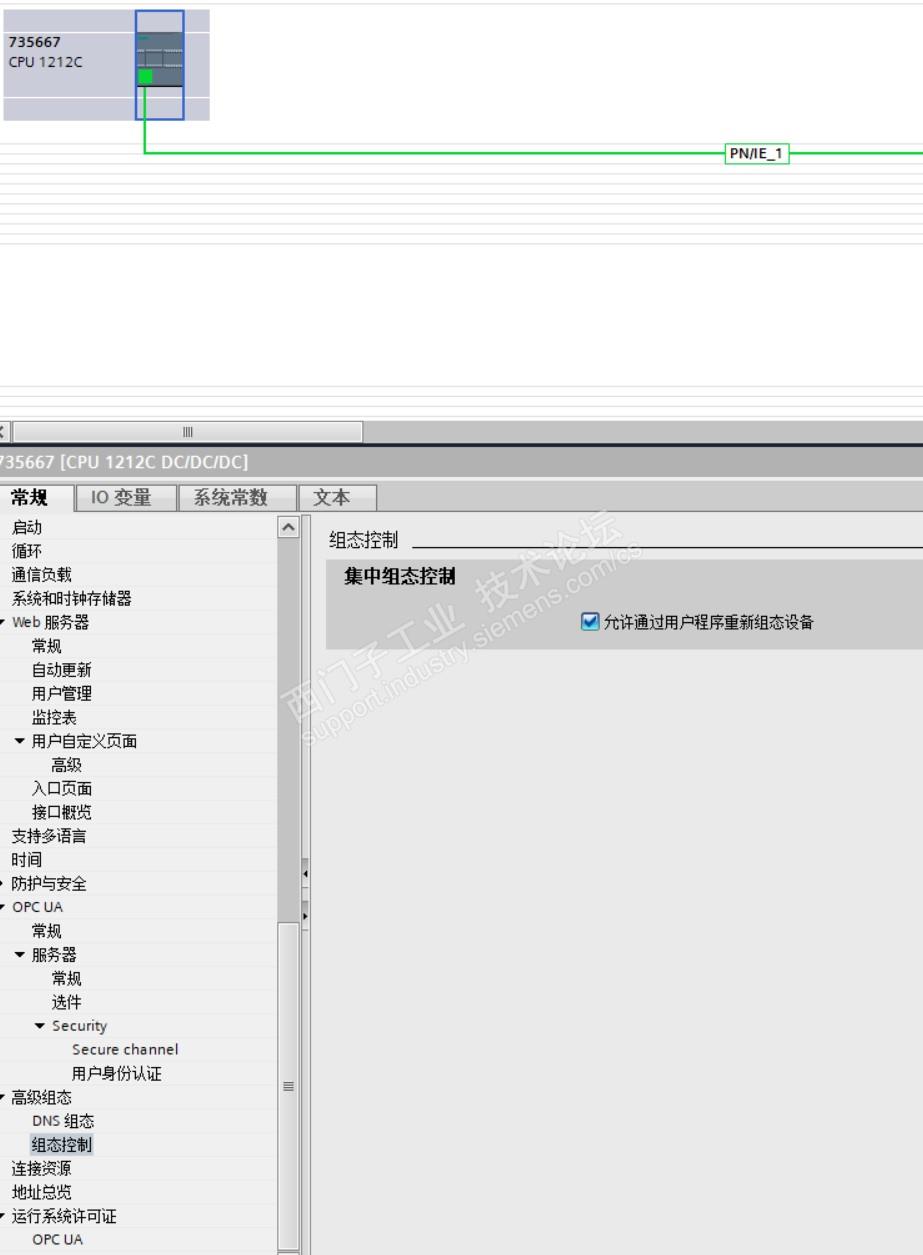Click the tree scrollbar up arrow
Screen dimensions: 923x1255
pos(288,526)
